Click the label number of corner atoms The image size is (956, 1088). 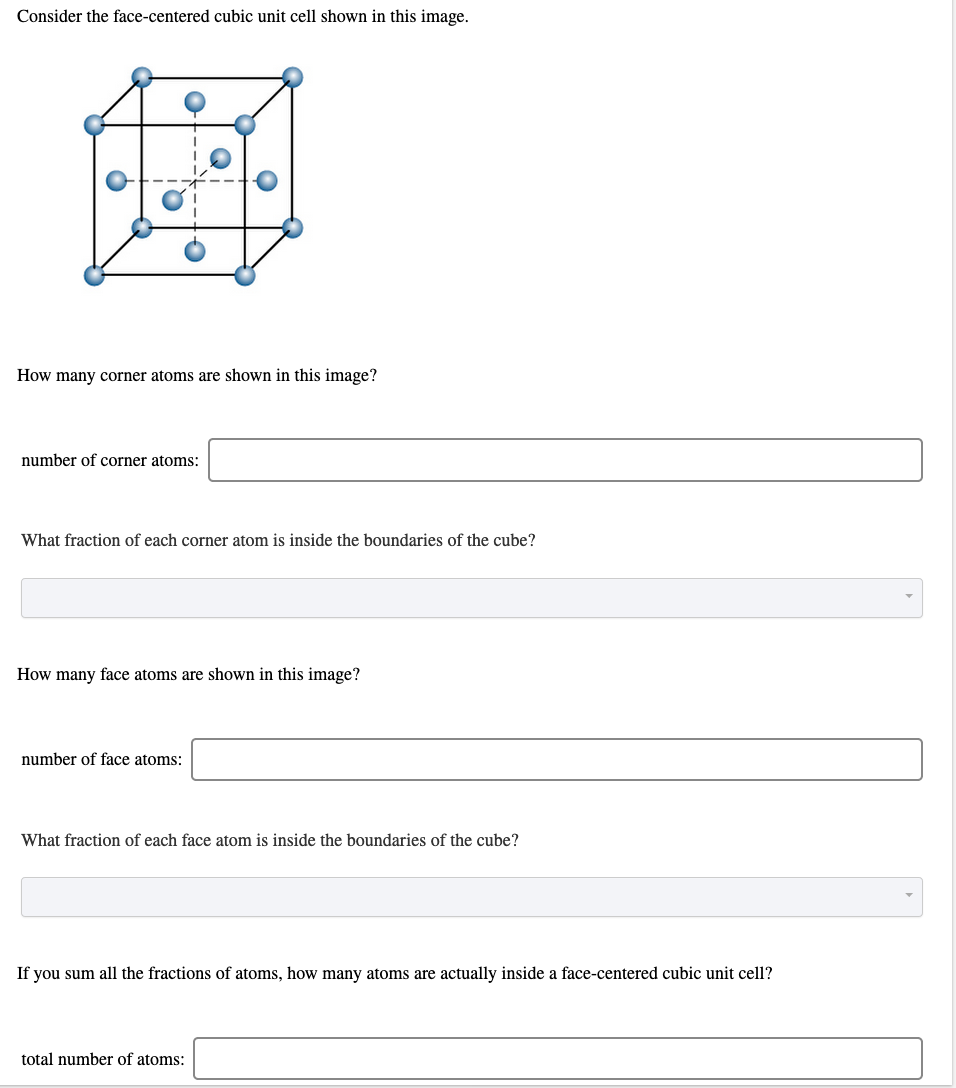pyautogui.click(x=110, y=460)
